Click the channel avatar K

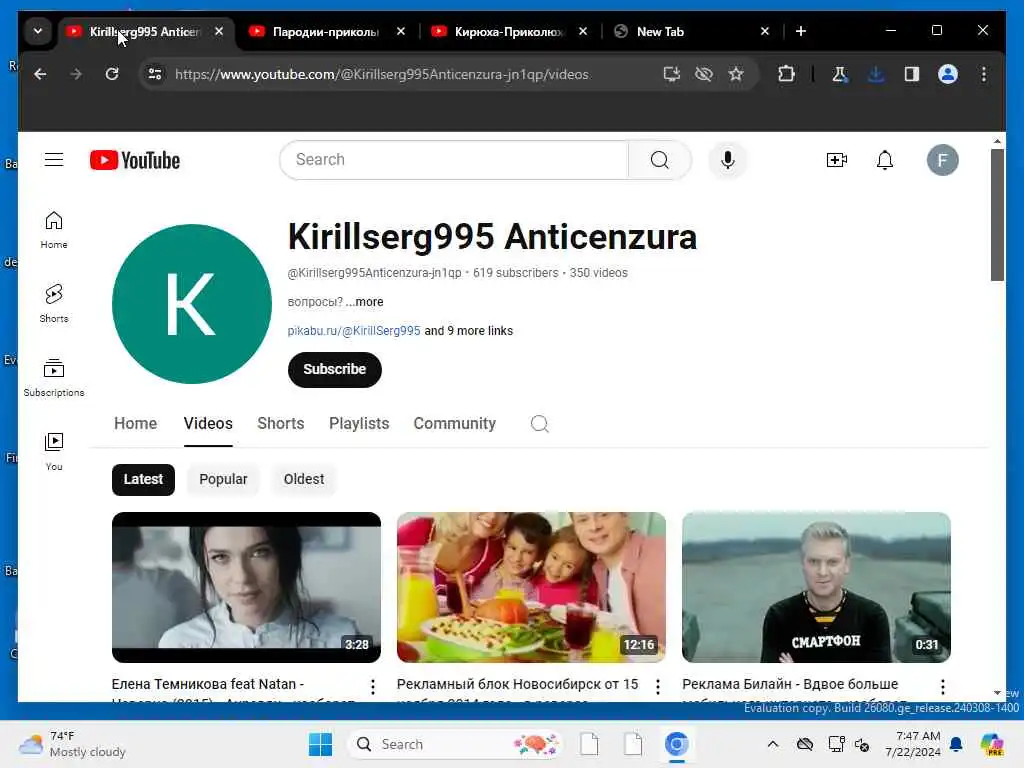(191, 304)
